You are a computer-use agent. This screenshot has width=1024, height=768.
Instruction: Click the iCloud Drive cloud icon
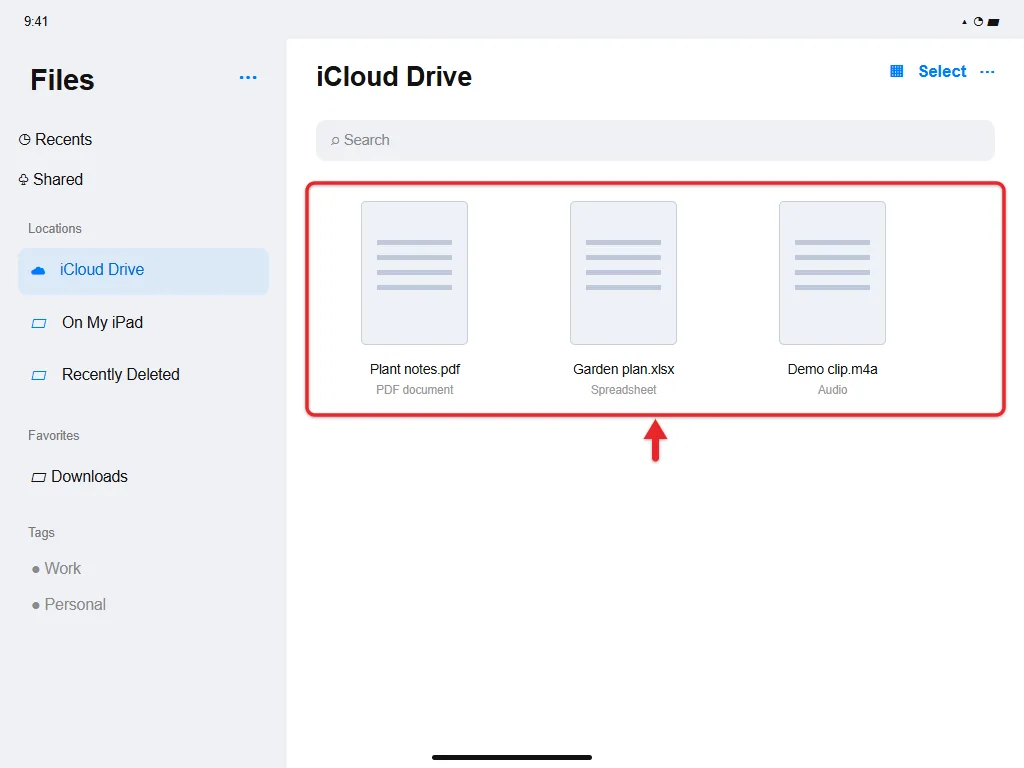39,270
